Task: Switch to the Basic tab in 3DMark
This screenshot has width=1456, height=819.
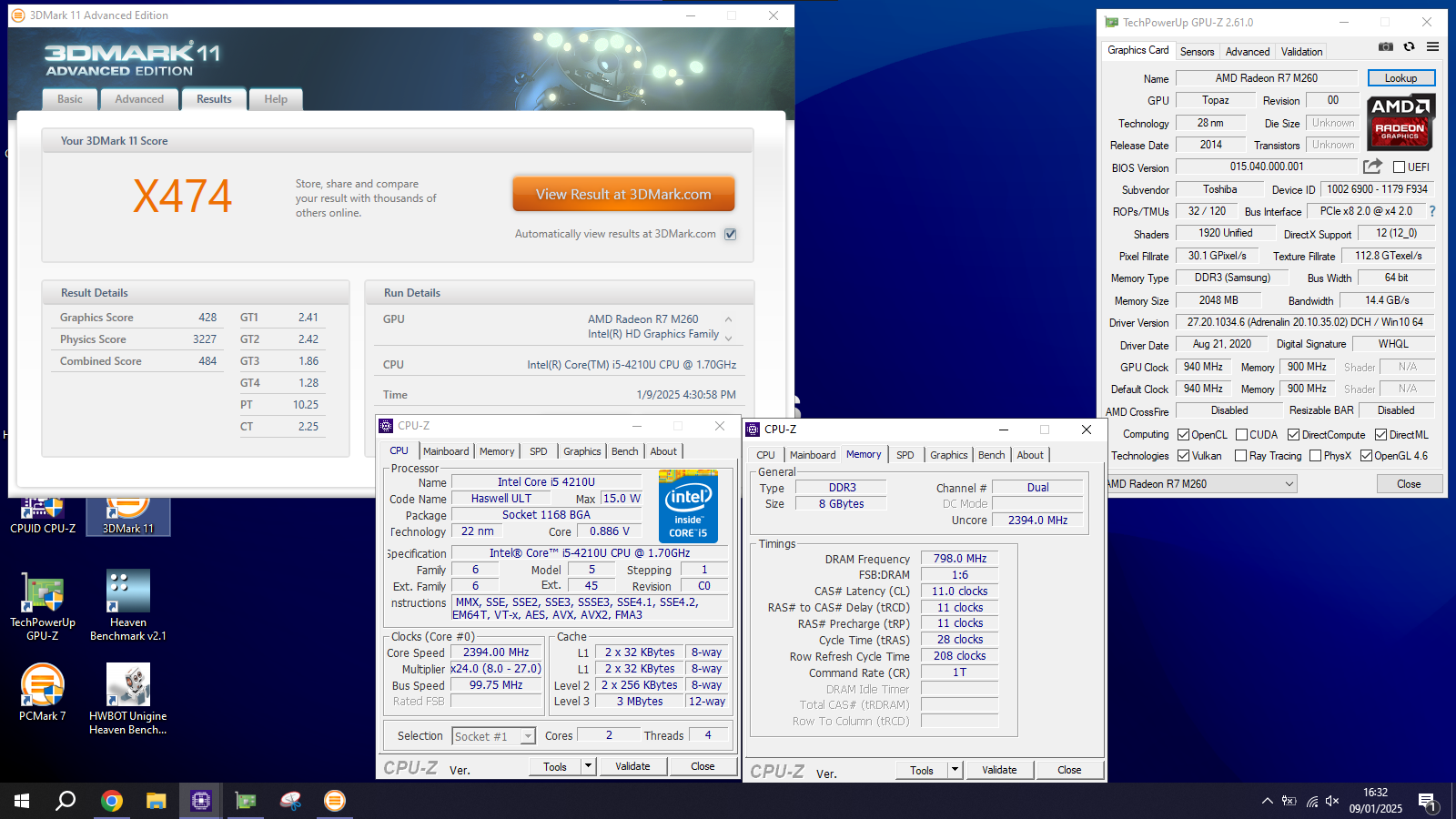Action: (x=70, y=99)
